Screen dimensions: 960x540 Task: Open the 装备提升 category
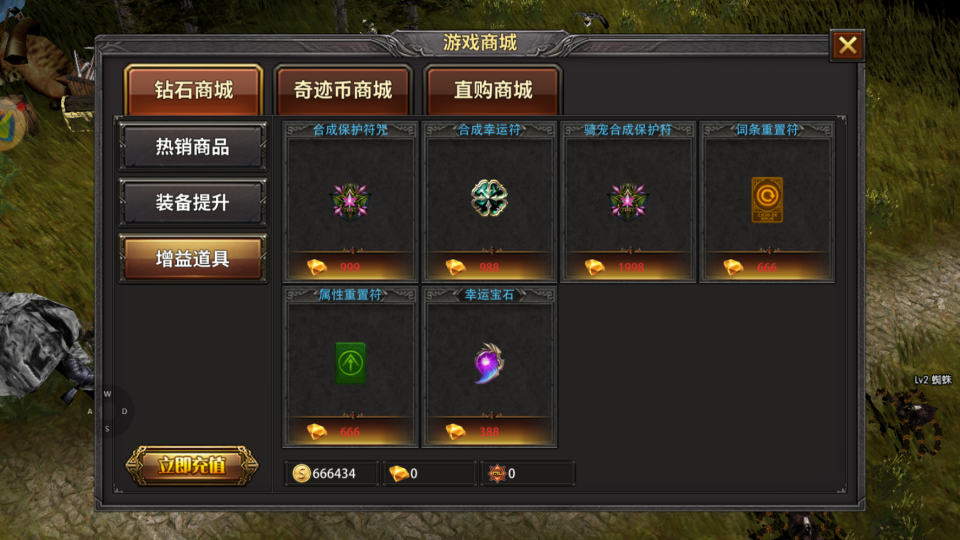(192, 202)
